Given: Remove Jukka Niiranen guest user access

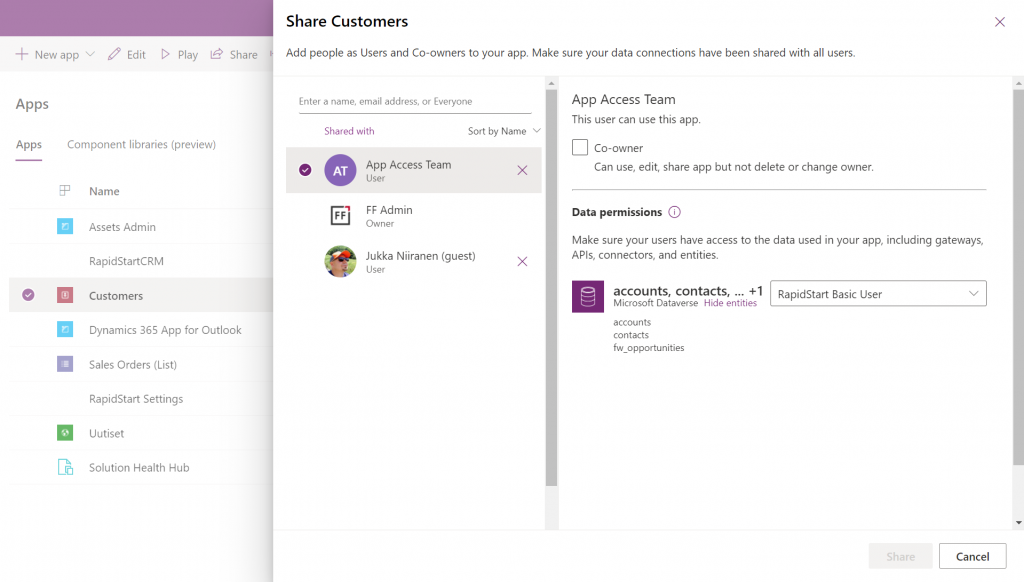Looking at the screenshot, I should [x=522, y=261].
